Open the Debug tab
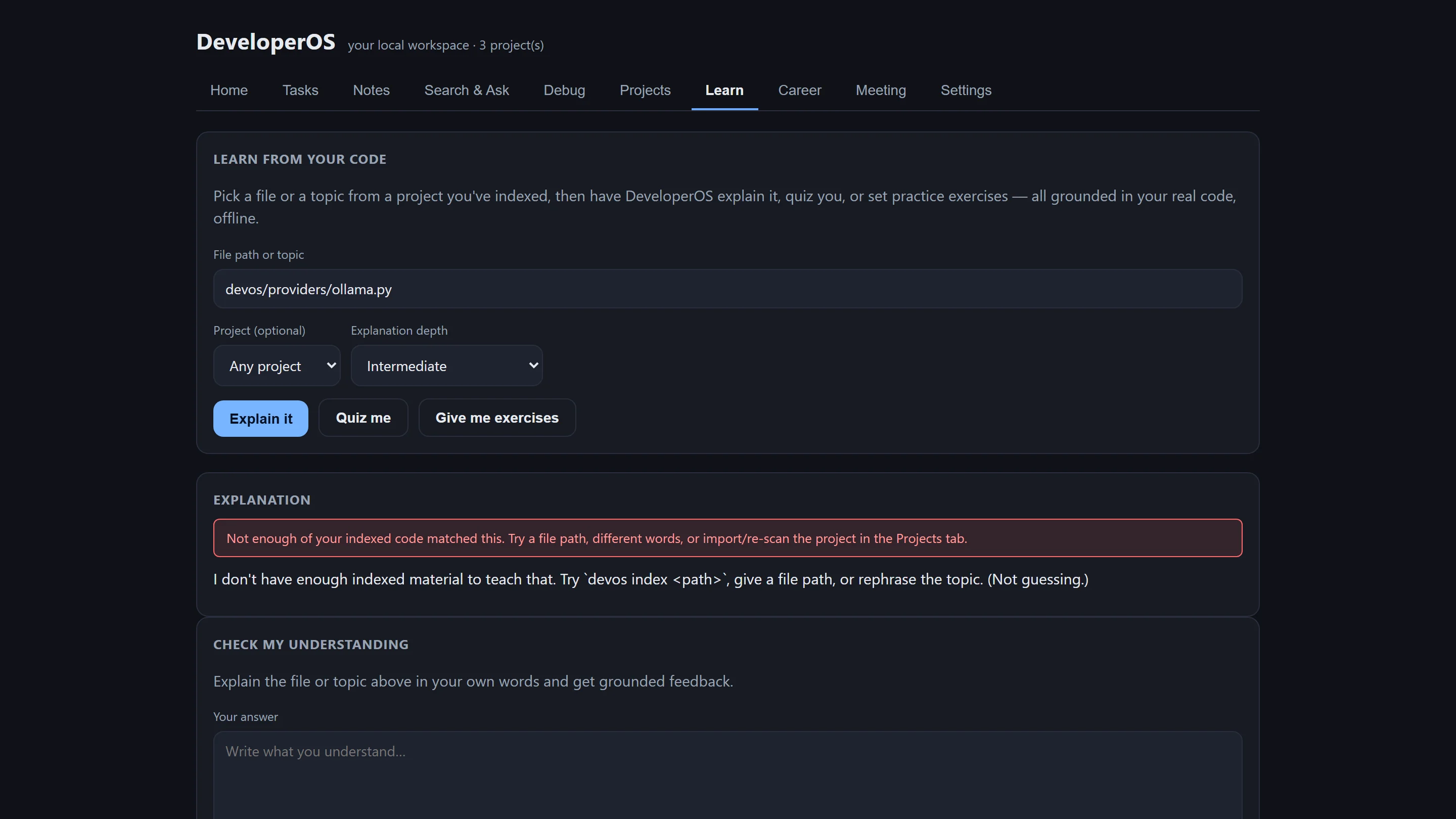Viewport: 1456px width, 819px height. [x=564, y=90]
